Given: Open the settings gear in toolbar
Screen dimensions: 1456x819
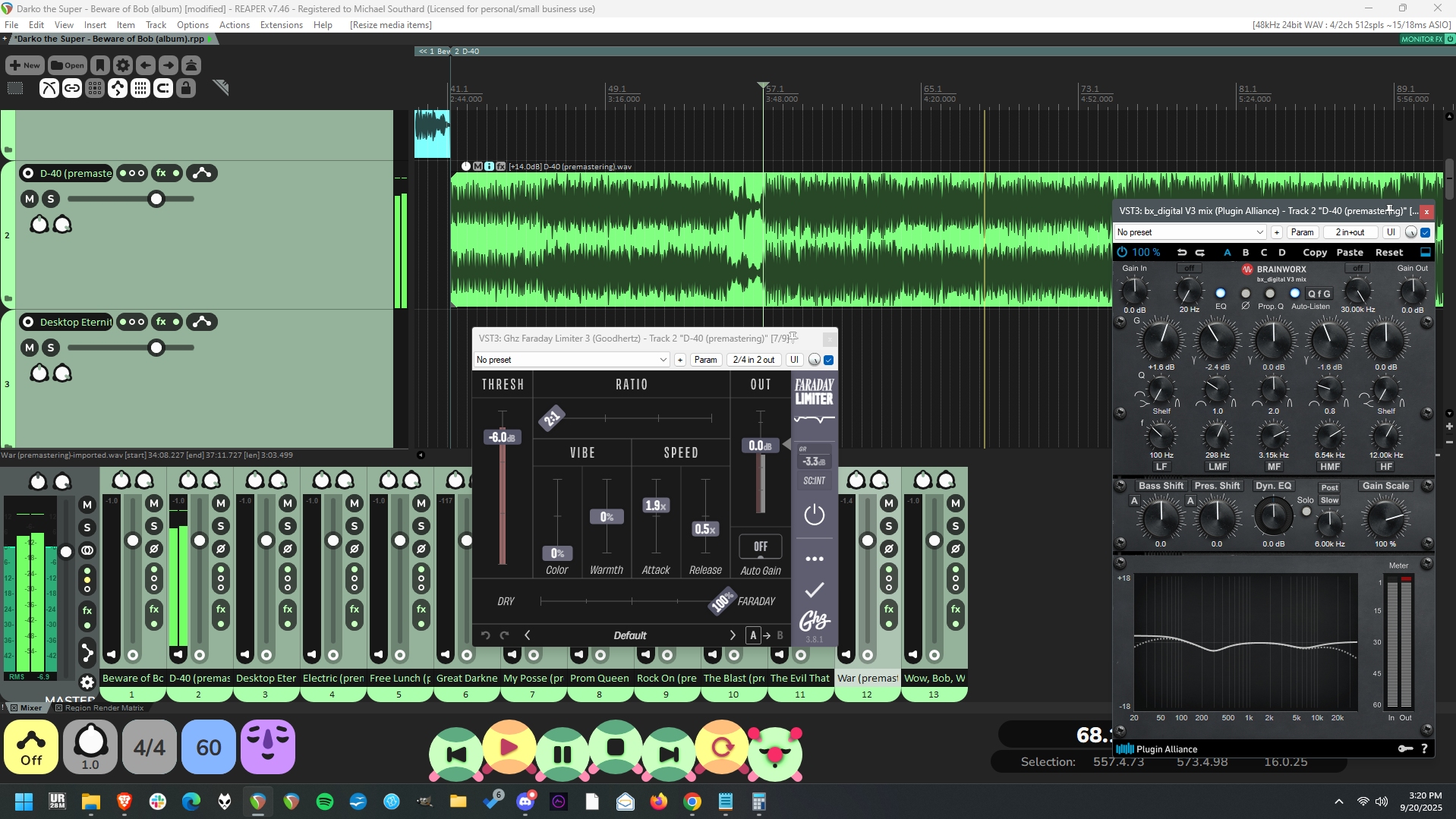Looking at the screenshot, I should click(123, 65).
